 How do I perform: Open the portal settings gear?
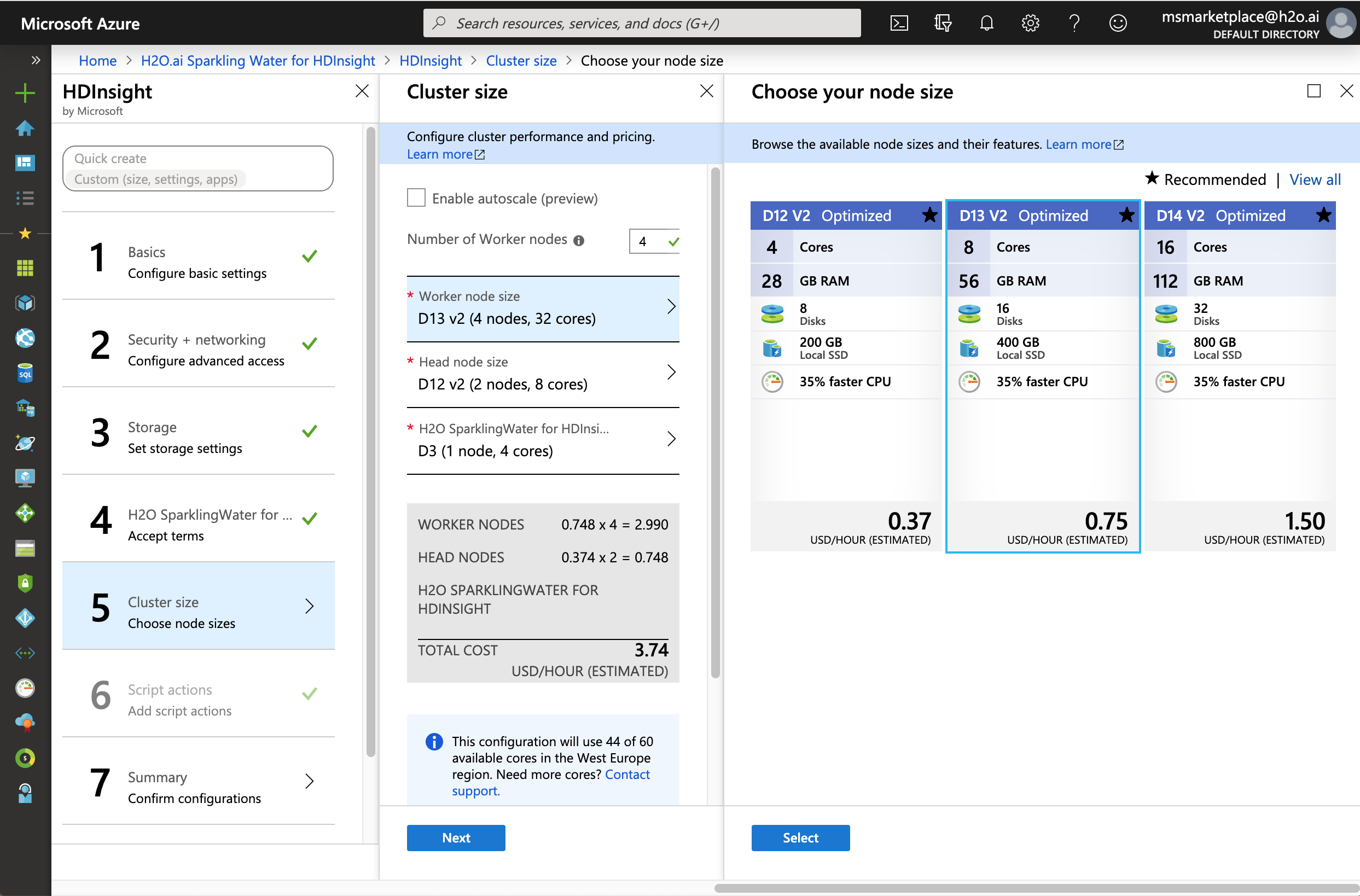(x=1030, y=23)
